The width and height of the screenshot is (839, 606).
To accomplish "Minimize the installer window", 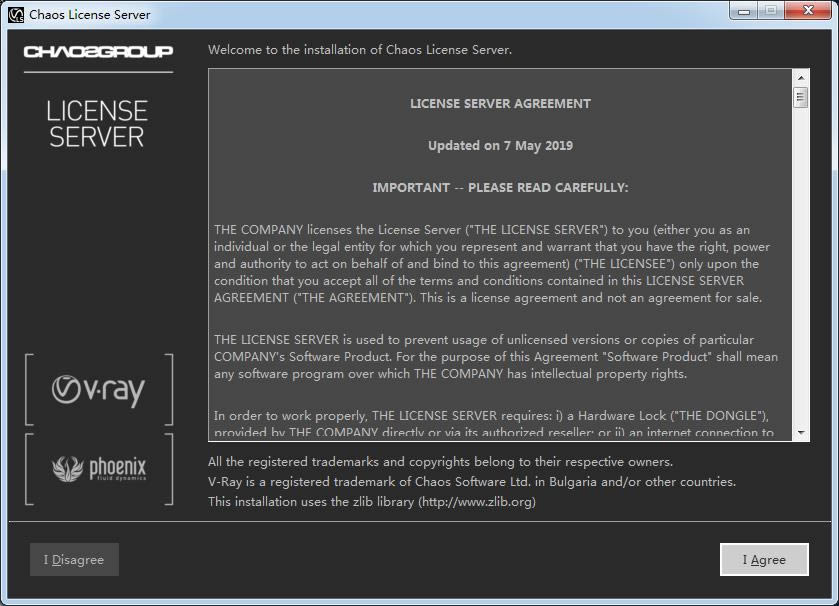I will pyautogui.click(x=743, y=10).
